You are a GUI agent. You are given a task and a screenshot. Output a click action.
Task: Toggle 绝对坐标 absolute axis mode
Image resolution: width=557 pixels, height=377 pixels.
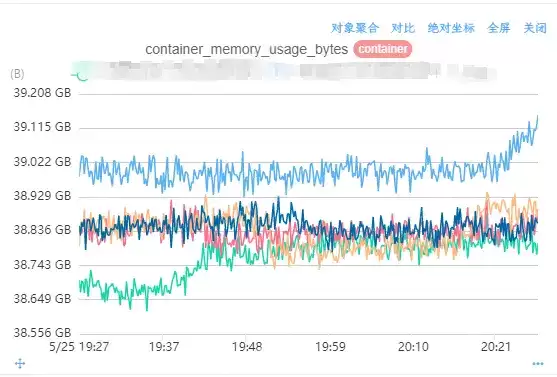coord(451,28)
